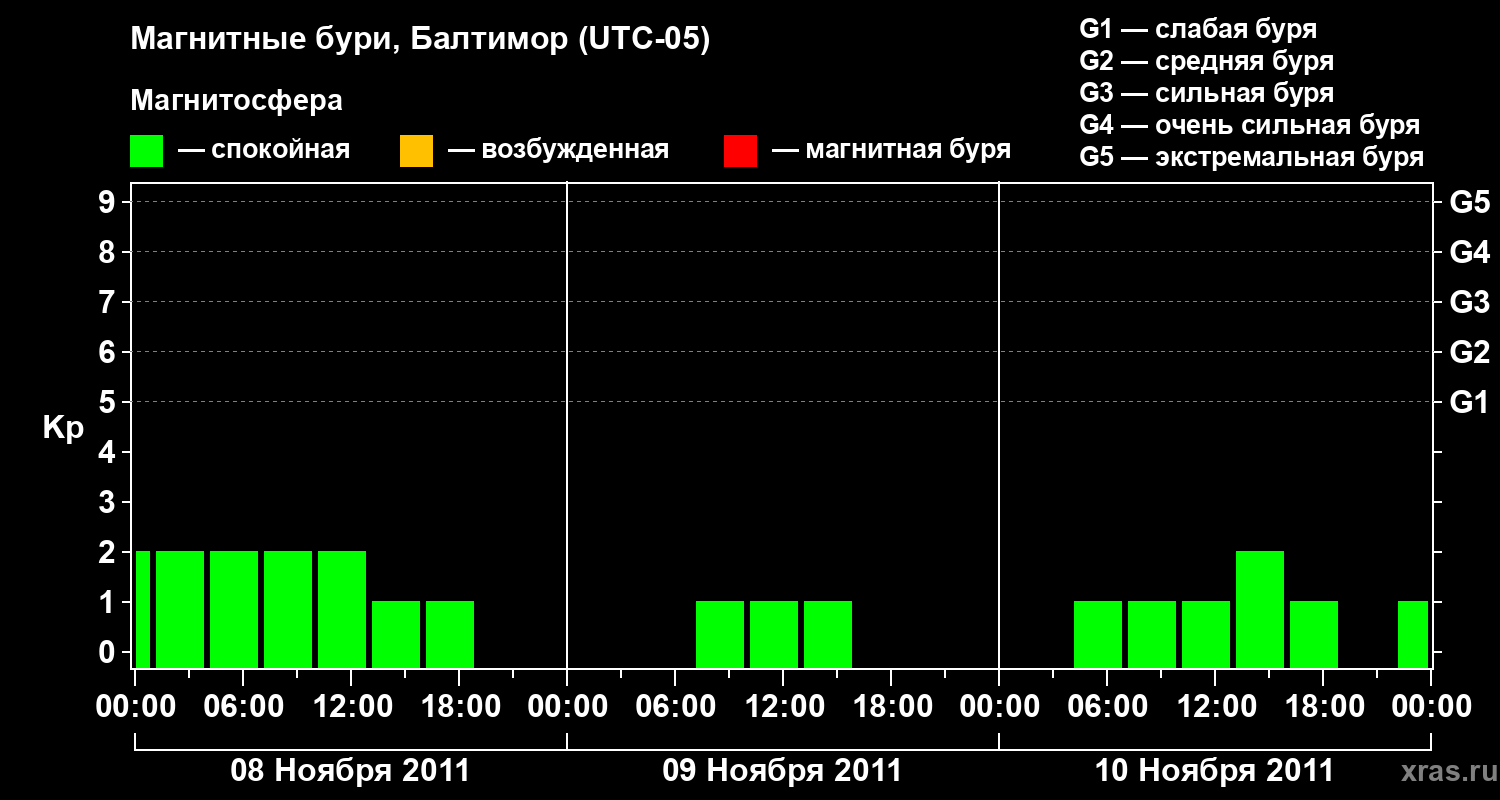Select the chart title 'Магнитные бури, Балтимор (UTC-05)'
Screen dimensions: 1500x800
pyautogui.click(x=420, y=40)
